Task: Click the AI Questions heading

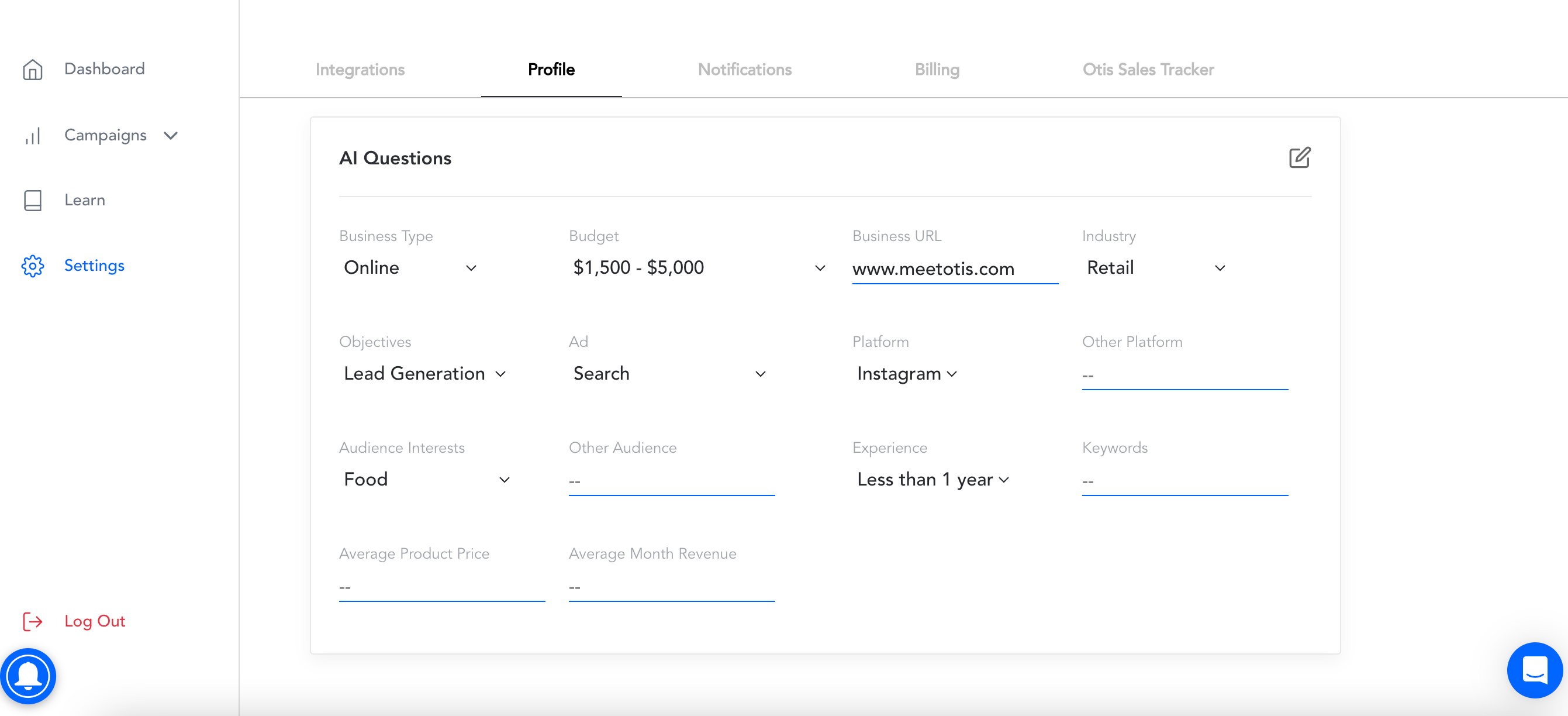Action: [x=395, y=159]
